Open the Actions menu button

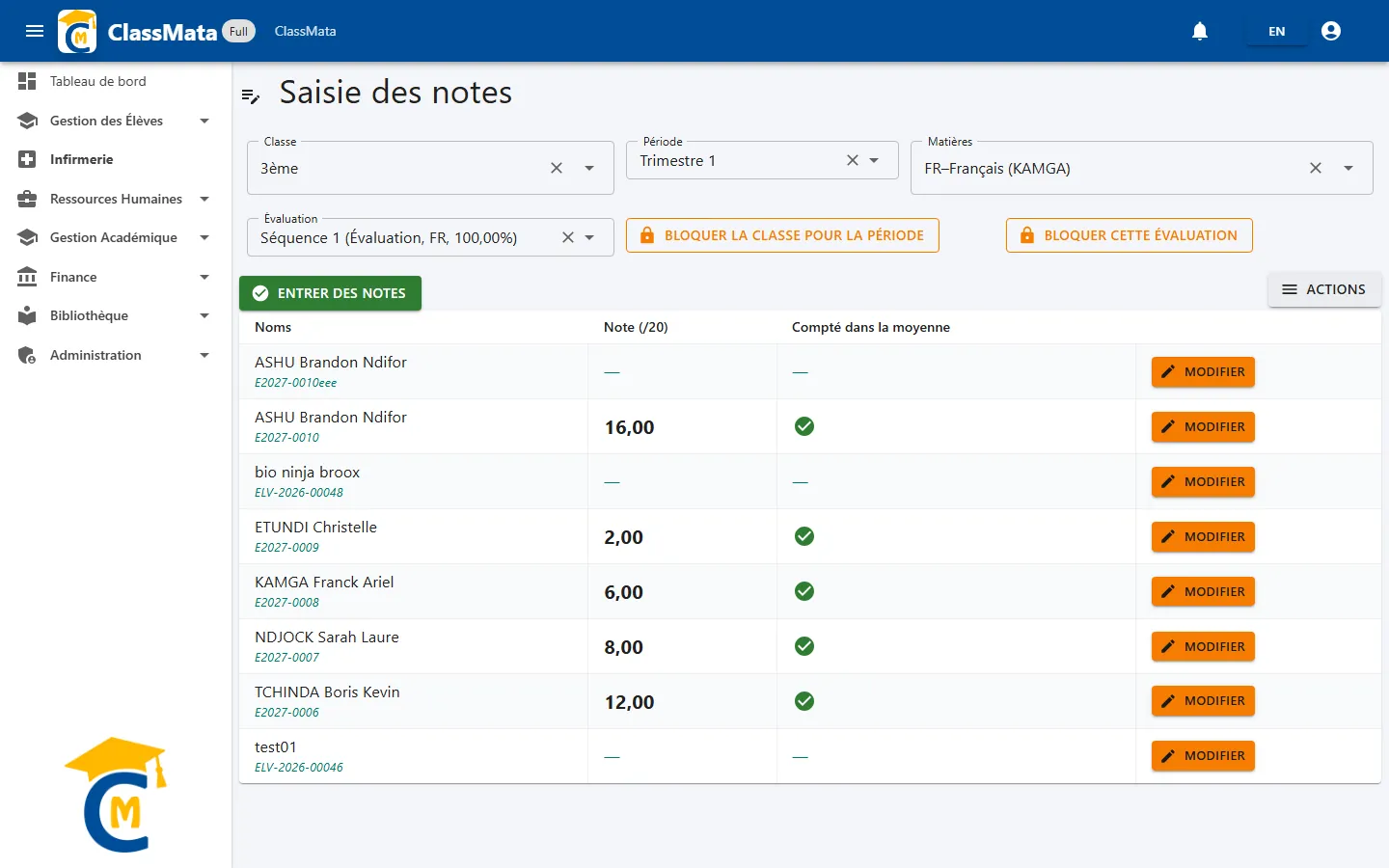click(x=1324, y=289)
